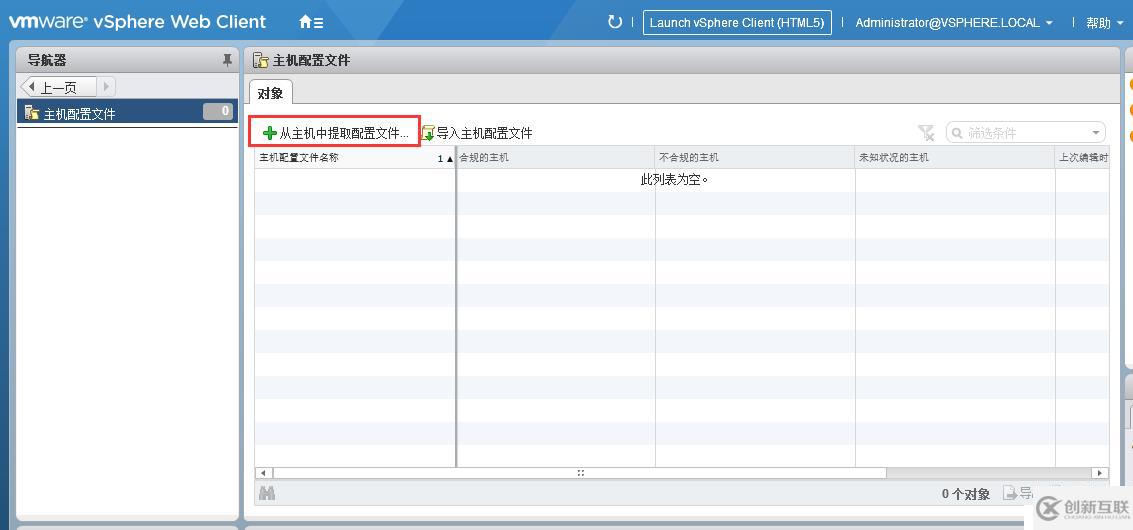
Task: Open the 帮助 help menu
Action: point(1103,23)
